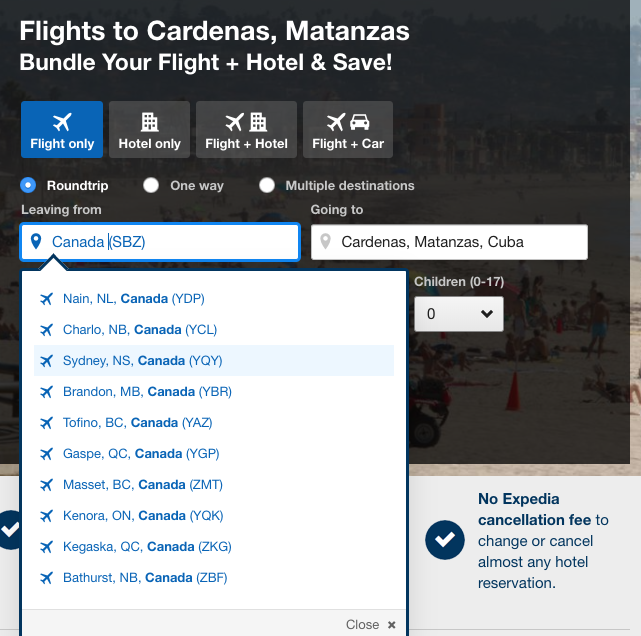Click the location pin icon in Leaving from

click(x=36, y=242)
